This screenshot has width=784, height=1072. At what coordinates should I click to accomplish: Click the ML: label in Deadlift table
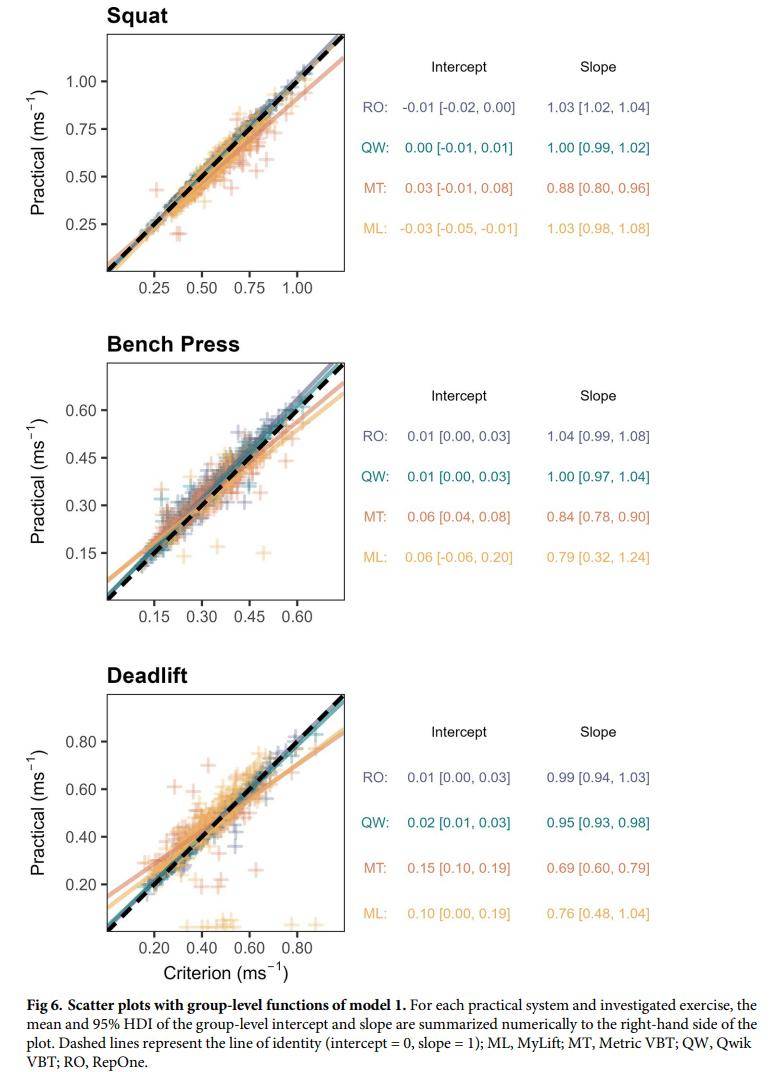(375, 913)
